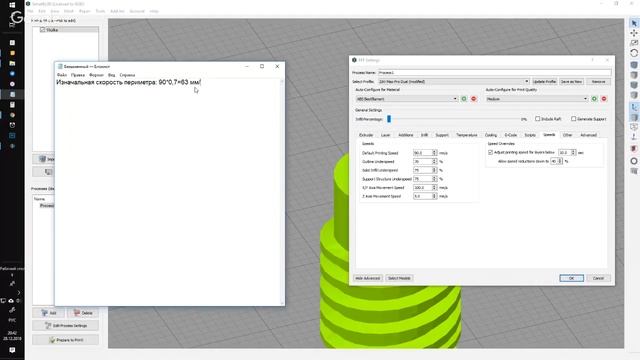Enable the Include Raft checkbox
The height and width of the screenshot is (360, 640).
(x=538, y=119)
